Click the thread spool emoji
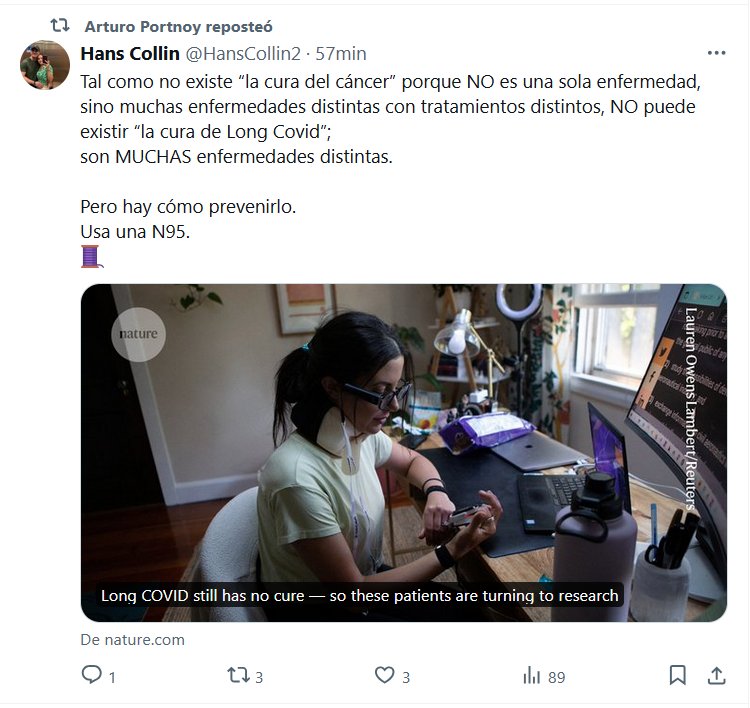The height and width of the screenshot is (708, 750). point(91,256)
